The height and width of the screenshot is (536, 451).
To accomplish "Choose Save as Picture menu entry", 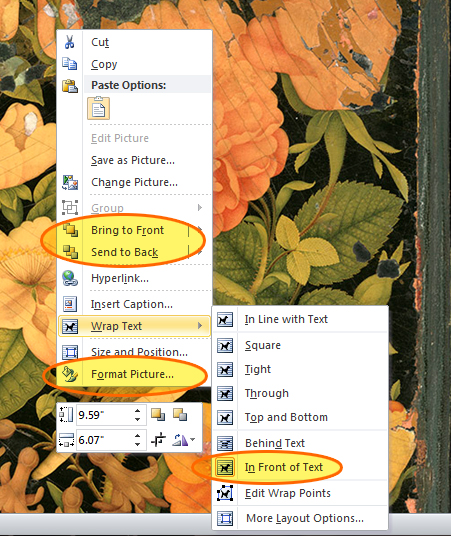I will click(134, 160).
